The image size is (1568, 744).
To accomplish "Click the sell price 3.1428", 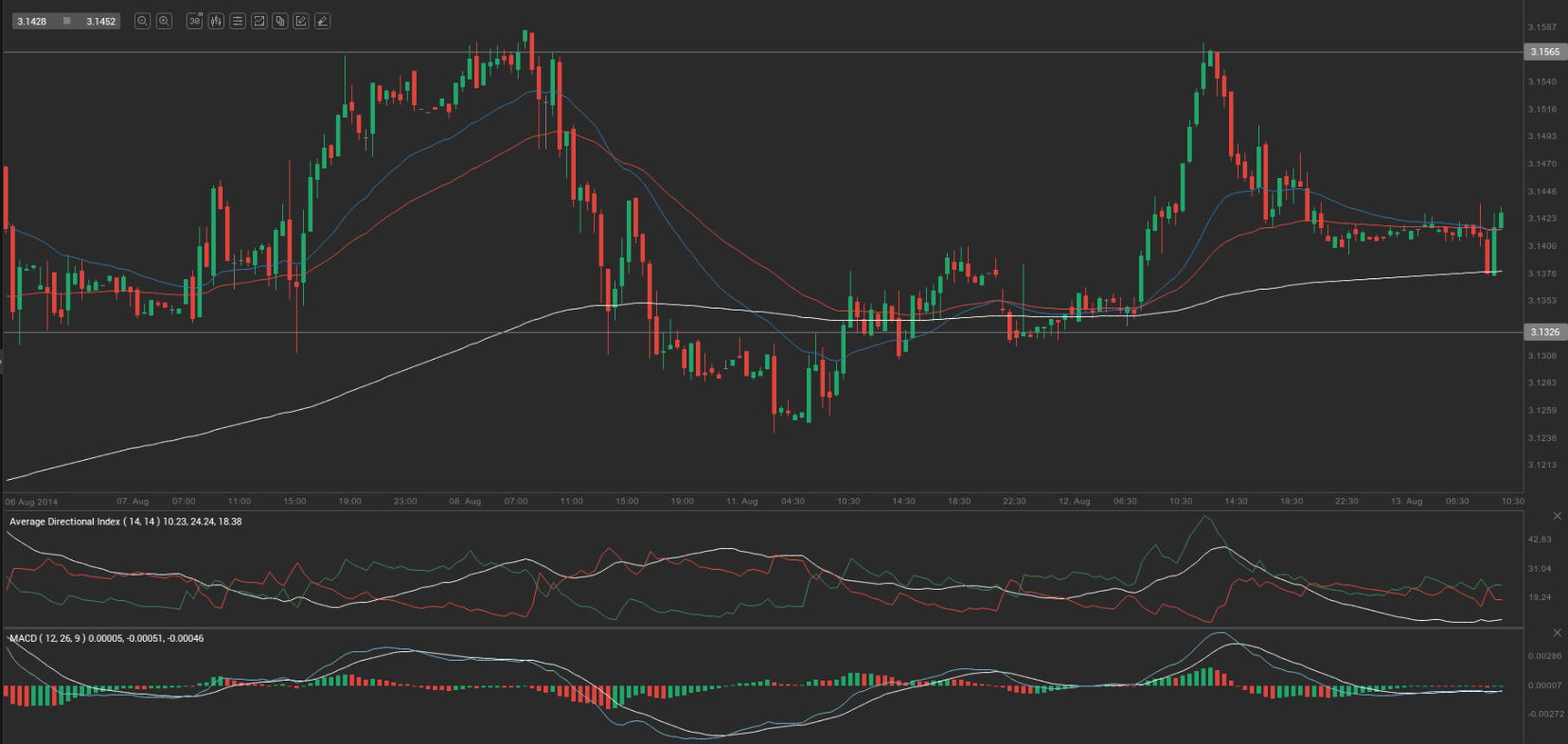I will point(32,21).
